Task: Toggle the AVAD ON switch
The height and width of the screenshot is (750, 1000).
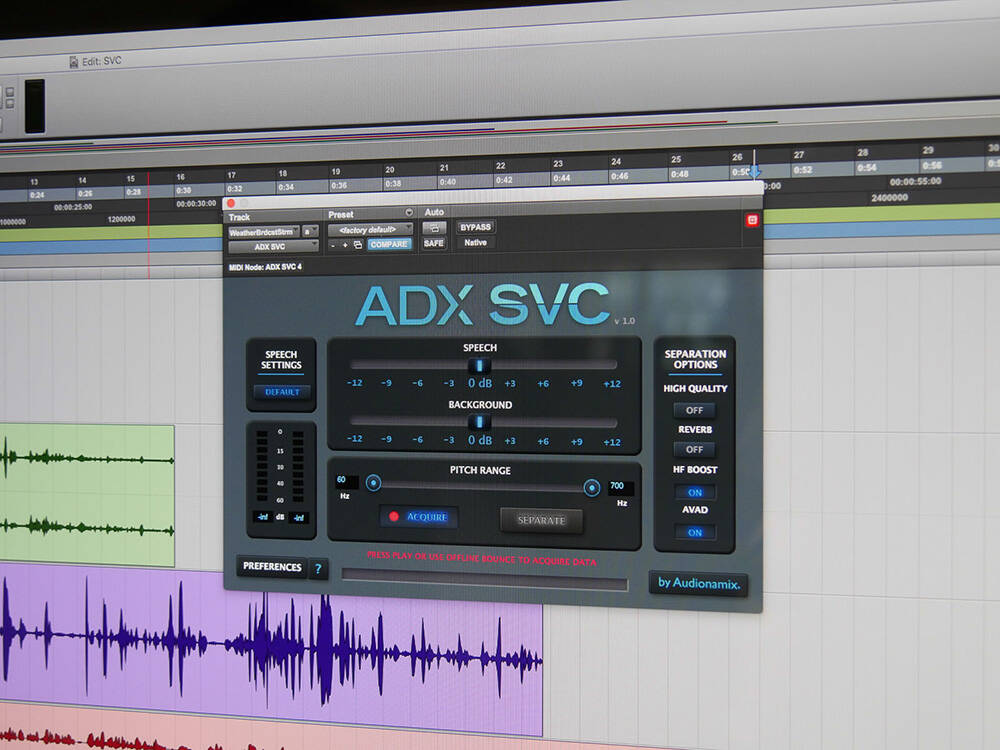Action: click(x=695, y=533)
